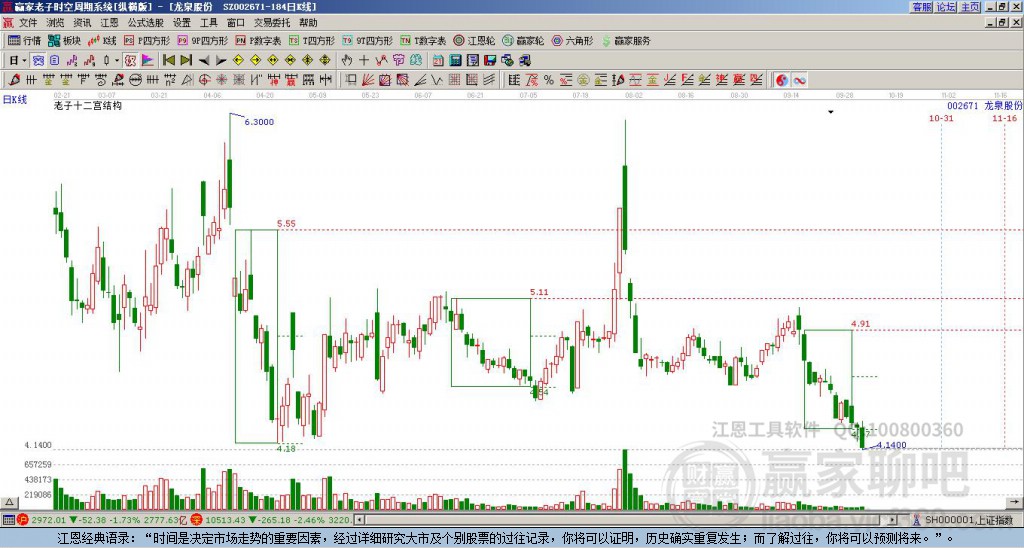Select the crosshair cursor icon
This screenshot has width=1024, height=548.
tap(364, 60)
